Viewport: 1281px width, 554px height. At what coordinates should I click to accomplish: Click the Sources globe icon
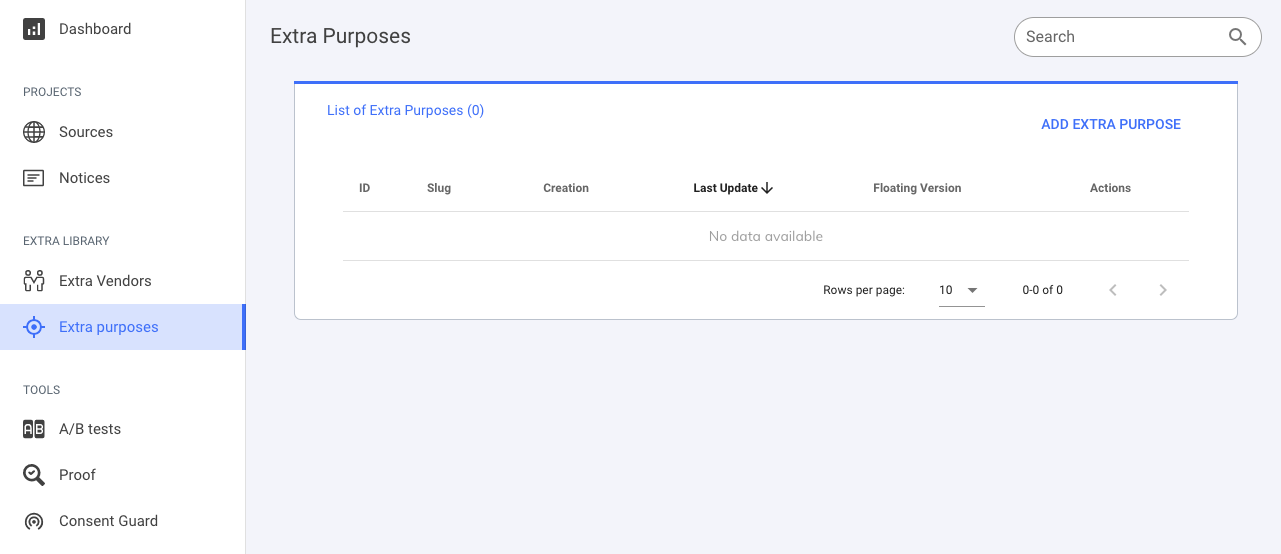click(x=34, y=132)
